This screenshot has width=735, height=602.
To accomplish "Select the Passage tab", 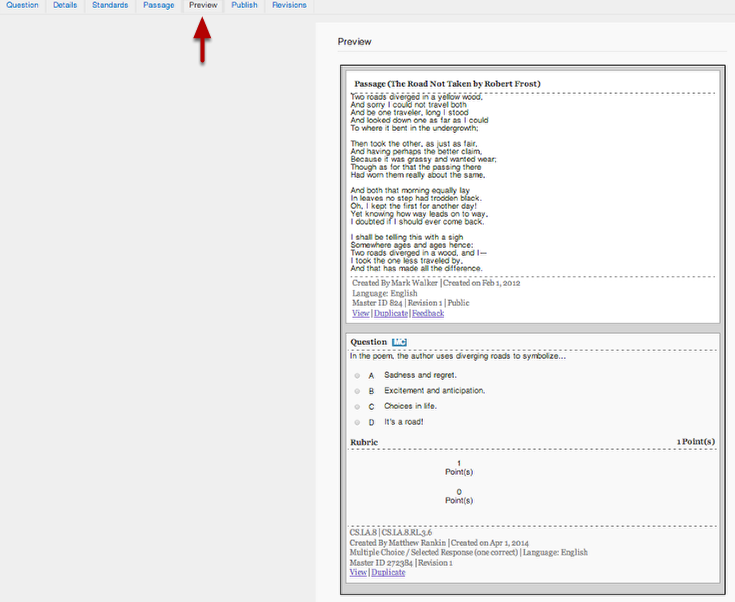I will [x=159, y=5].
